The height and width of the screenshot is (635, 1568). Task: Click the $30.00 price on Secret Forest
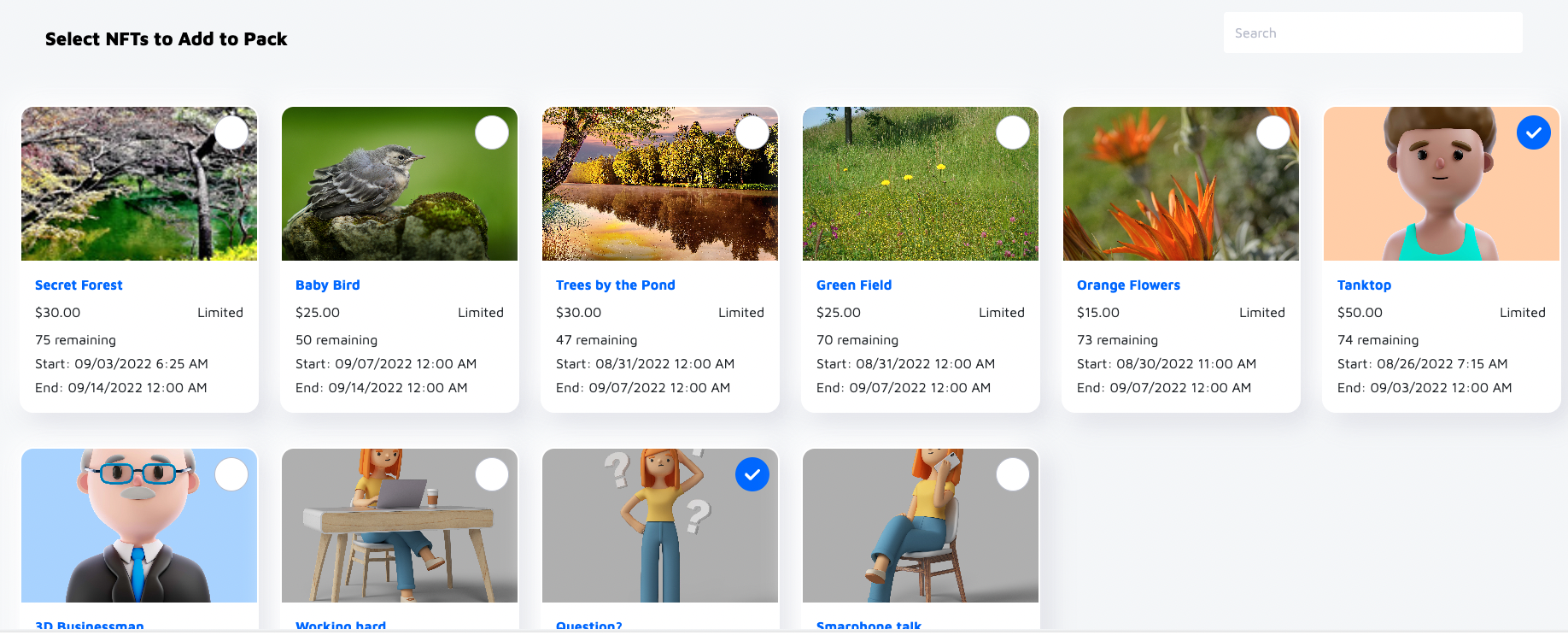click(57, 313)
